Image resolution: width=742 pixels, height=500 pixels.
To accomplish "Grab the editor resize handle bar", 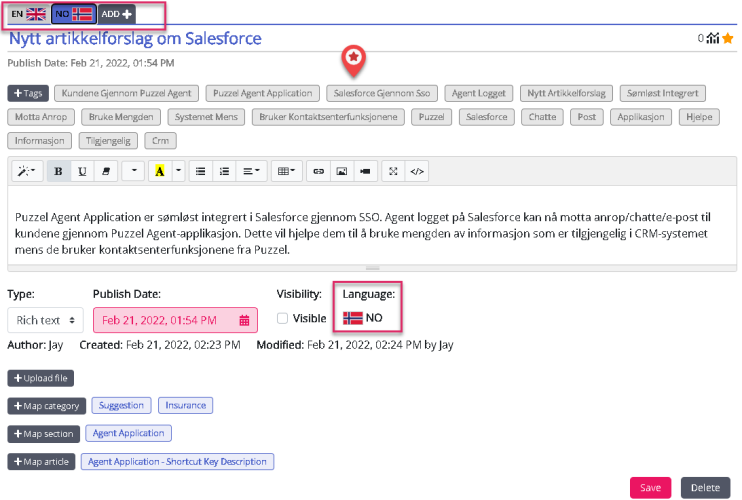I will pyautogui.click(x=372, y=268).
